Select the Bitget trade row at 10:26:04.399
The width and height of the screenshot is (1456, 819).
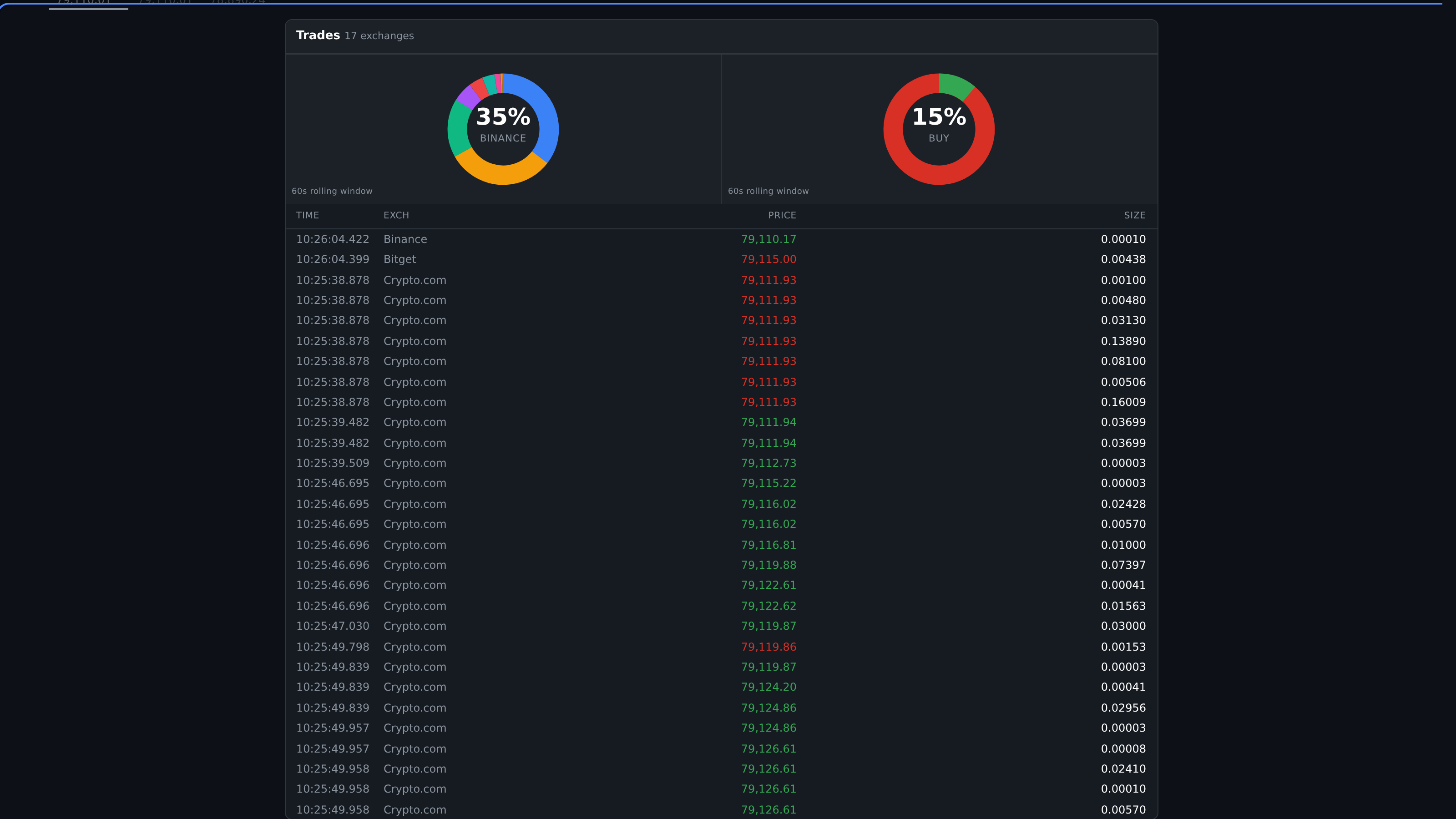[721, 259]
